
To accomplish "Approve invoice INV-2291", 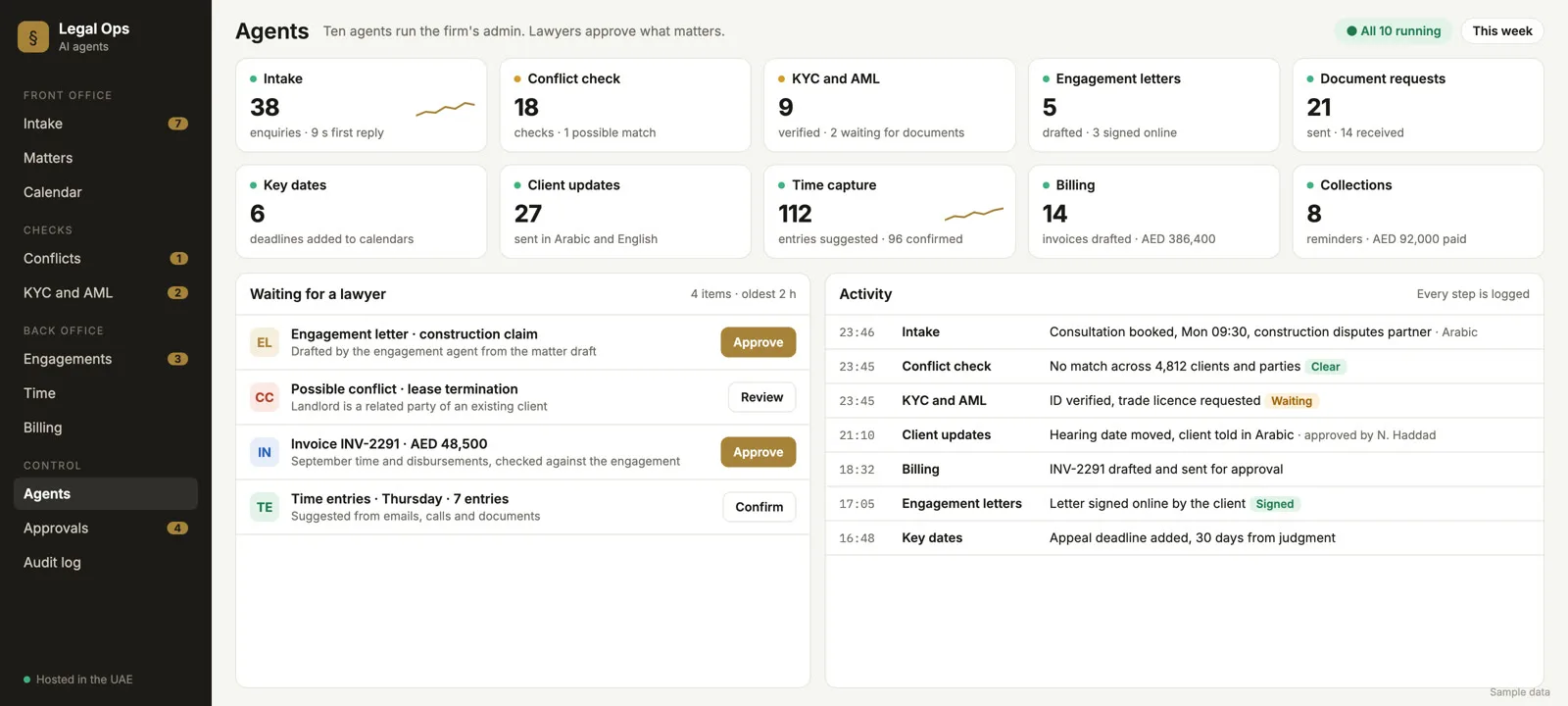I will click(x=759, y=452).
